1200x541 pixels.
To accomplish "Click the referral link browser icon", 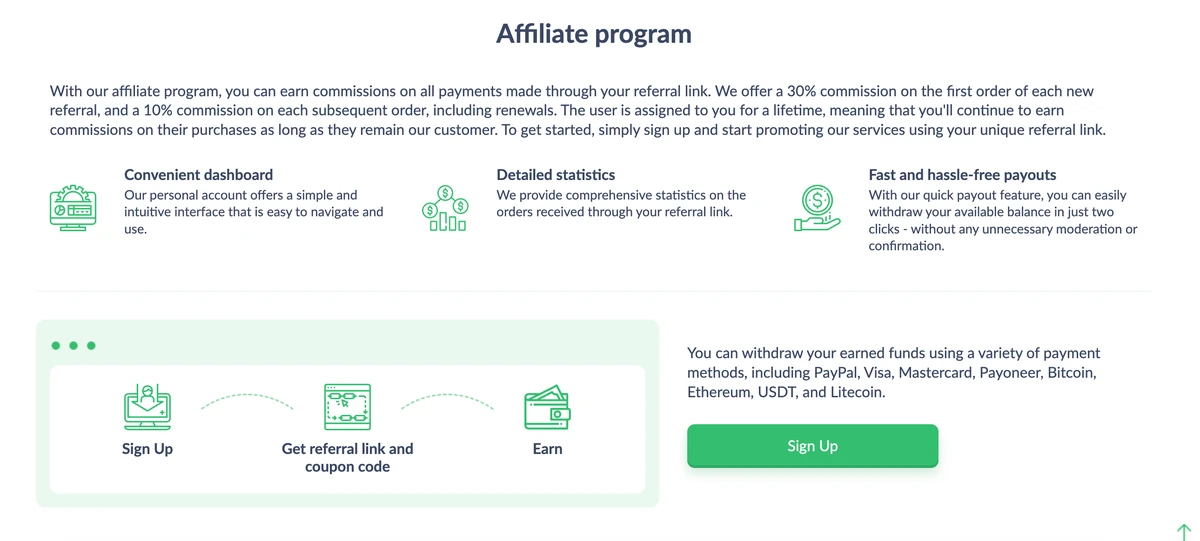I will tap(347, 407).
